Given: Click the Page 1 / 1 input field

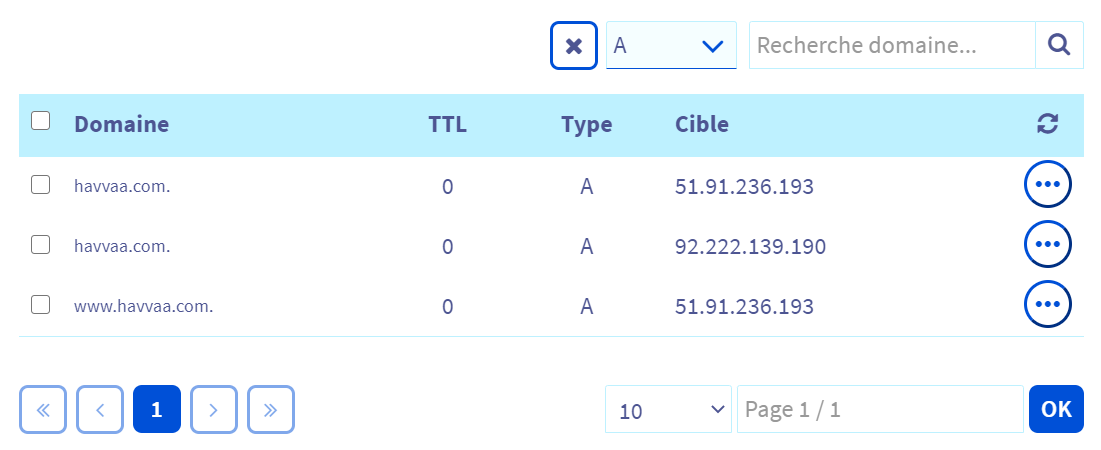Looking at the screenshot, I should coord(879,410).
